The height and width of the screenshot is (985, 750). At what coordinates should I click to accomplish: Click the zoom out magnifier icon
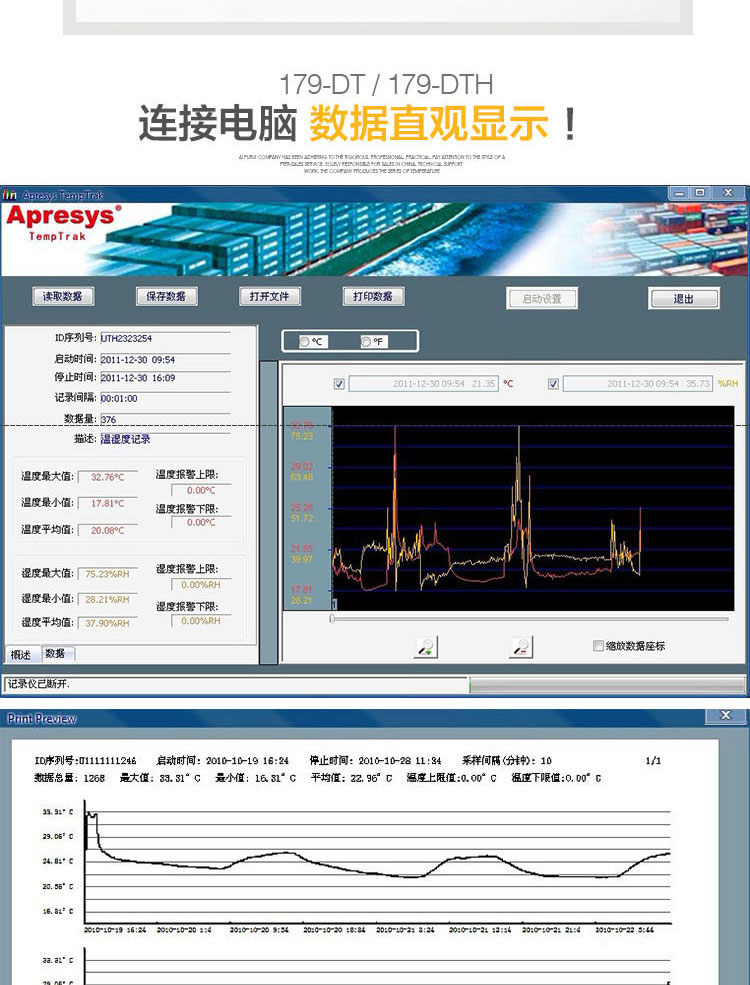click(x=521, y=647)
